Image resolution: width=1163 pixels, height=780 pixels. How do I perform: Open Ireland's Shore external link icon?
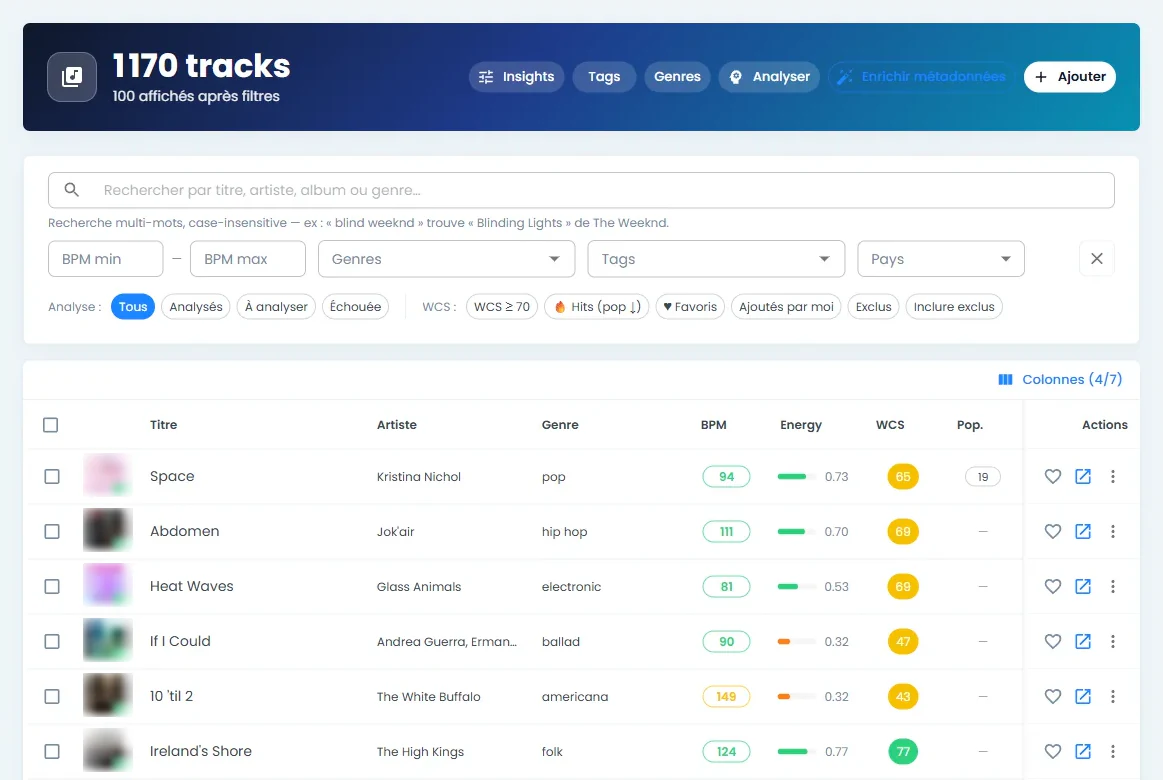[x=1083, y=751]
